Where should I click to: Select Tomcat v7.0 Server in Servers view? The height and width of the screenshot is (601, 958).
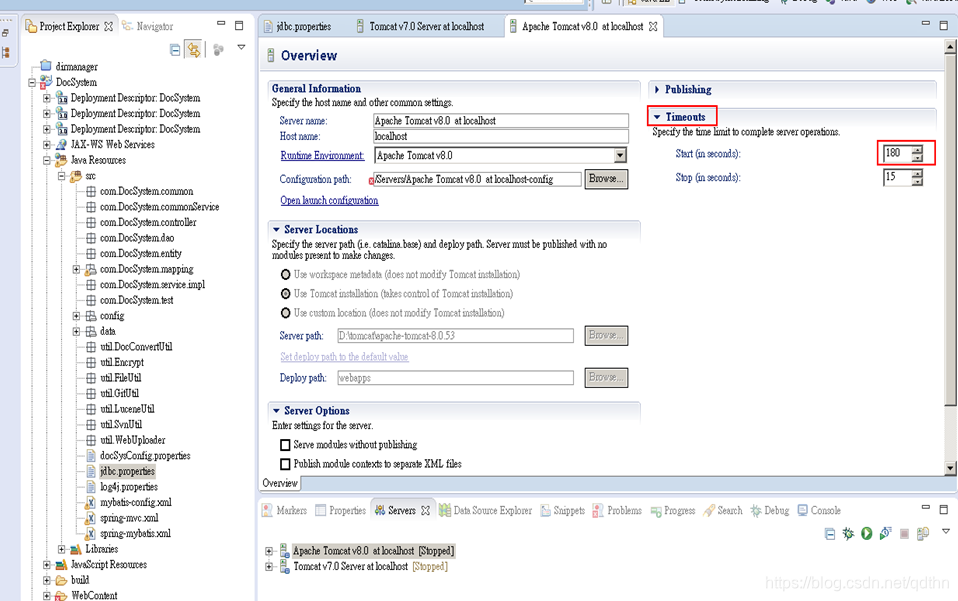[350, 567]
